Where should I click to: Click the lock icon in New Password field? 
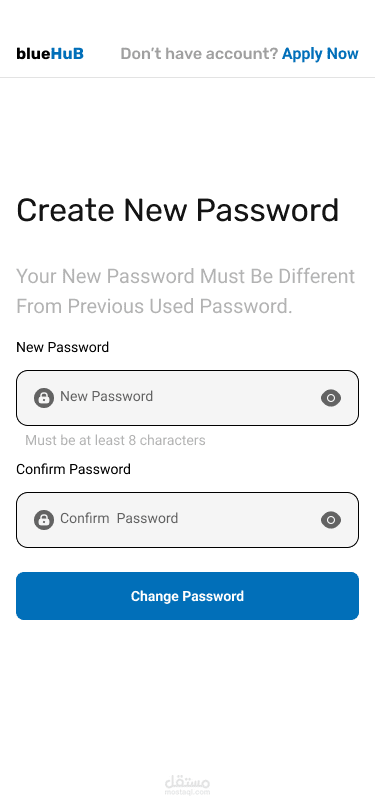point(44,398)
